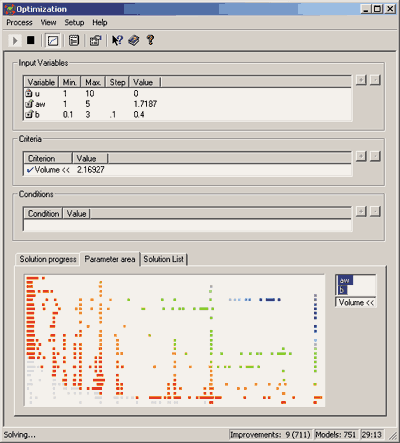The height and width of the screenshot is (443, 400).
Task: Open the Setup menu
Action: 74,23
